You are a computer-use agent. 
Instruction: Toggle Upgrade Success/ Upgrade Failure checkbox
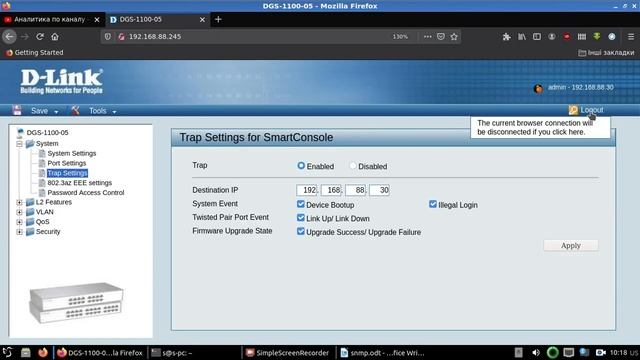[x=301, y=231]
